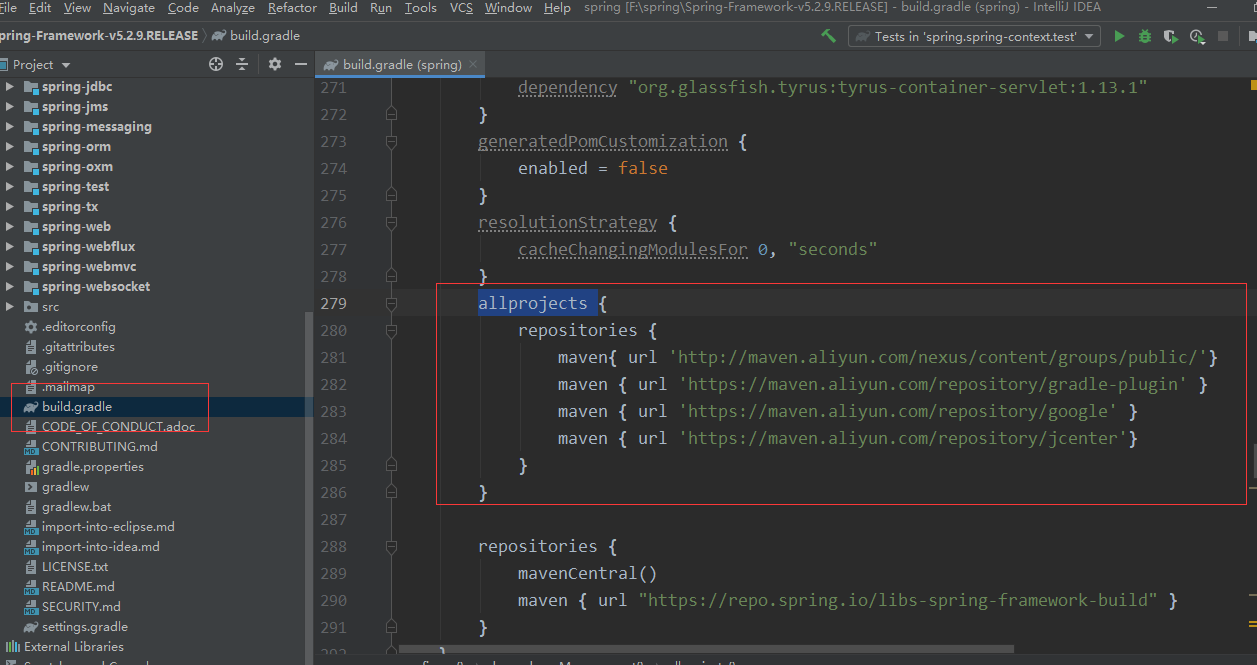Open Project panel settings gear
Image resolution: width=1257 pixels, height=665 pixels.
pos(275,64)
